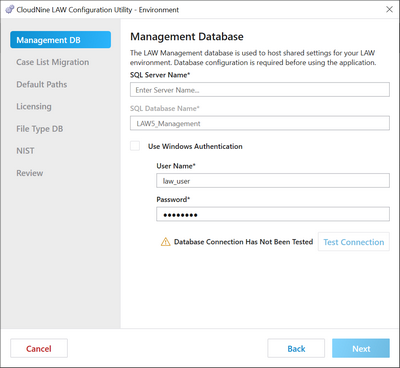Viewport: 400px width, 368px height.
Task: Click the Cancel button
Action: tap(39, 348)
